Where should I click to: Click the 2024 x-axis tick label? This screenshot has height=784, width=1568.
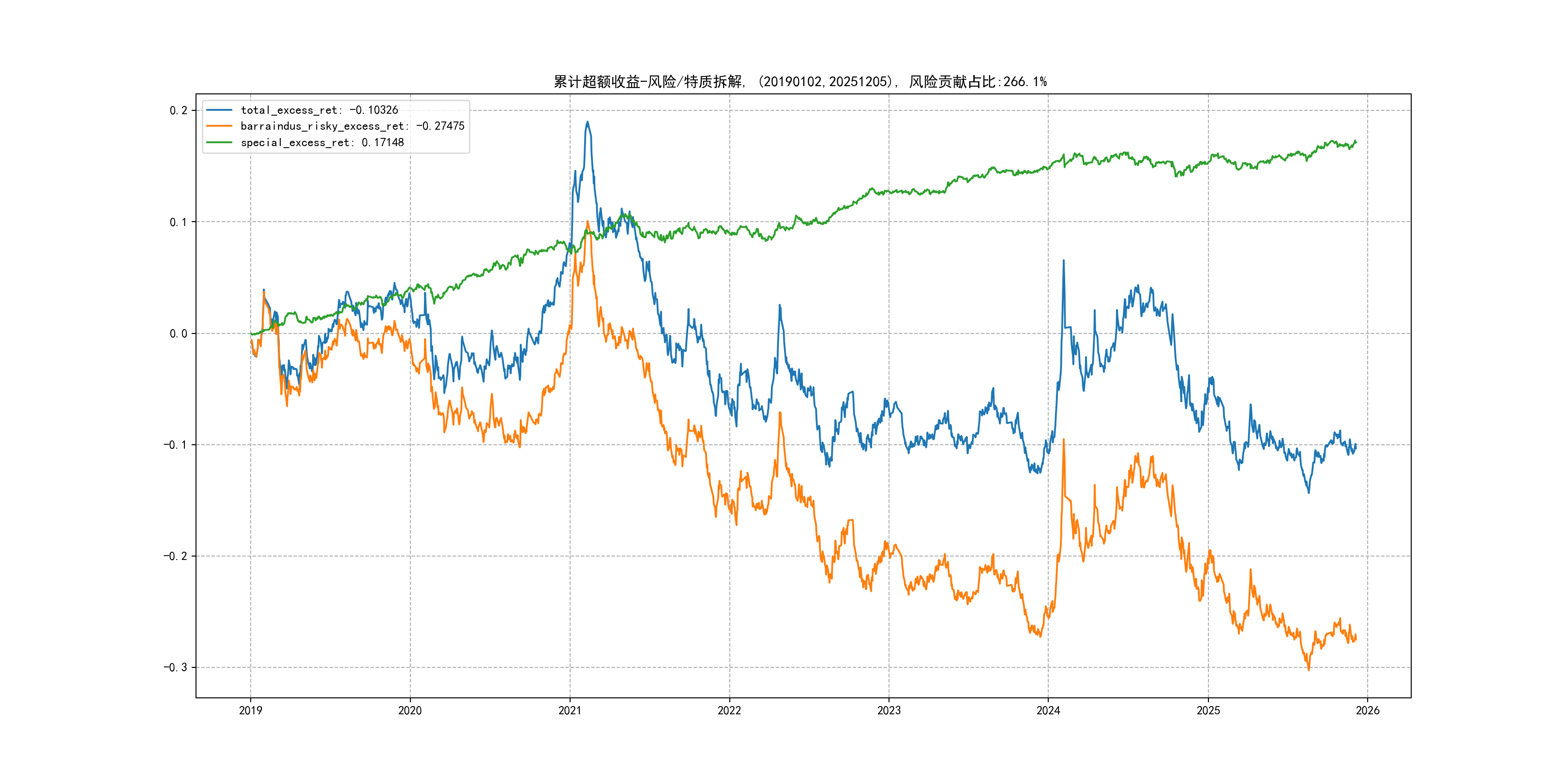[x=1048, y=710]
